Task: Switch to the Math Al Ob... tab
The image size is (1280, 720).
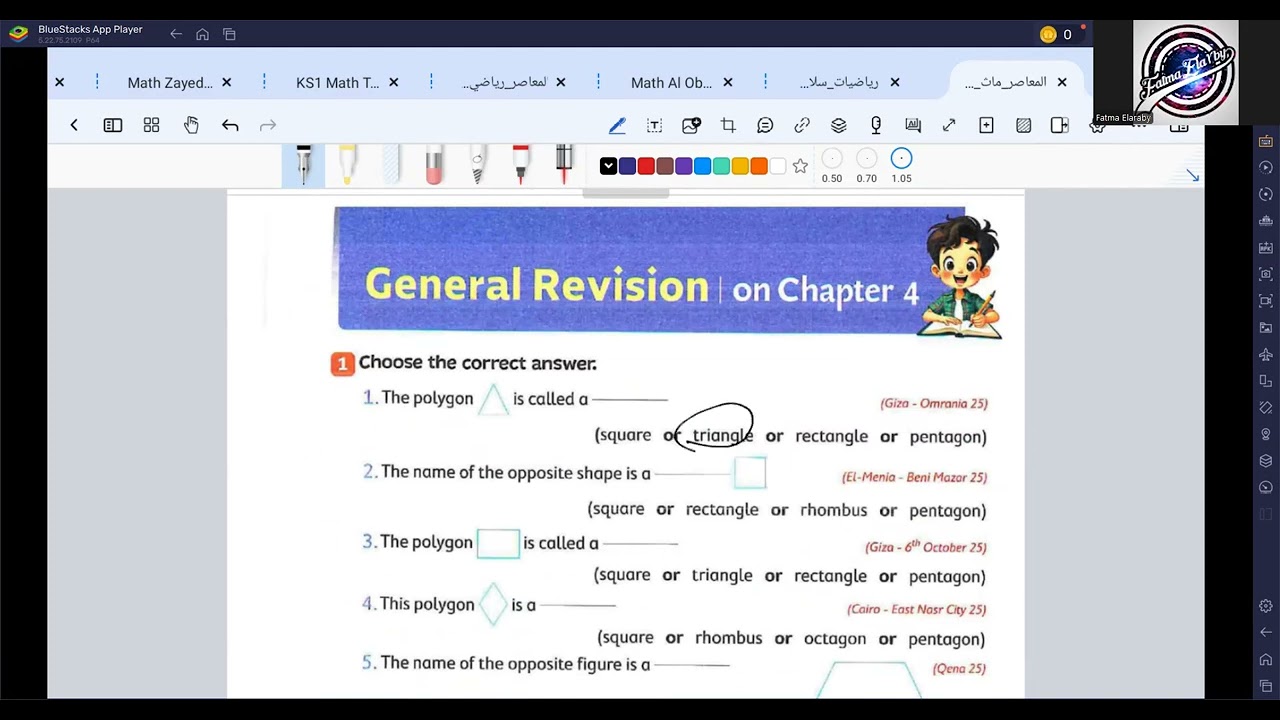Action: (x=671, y=82)
